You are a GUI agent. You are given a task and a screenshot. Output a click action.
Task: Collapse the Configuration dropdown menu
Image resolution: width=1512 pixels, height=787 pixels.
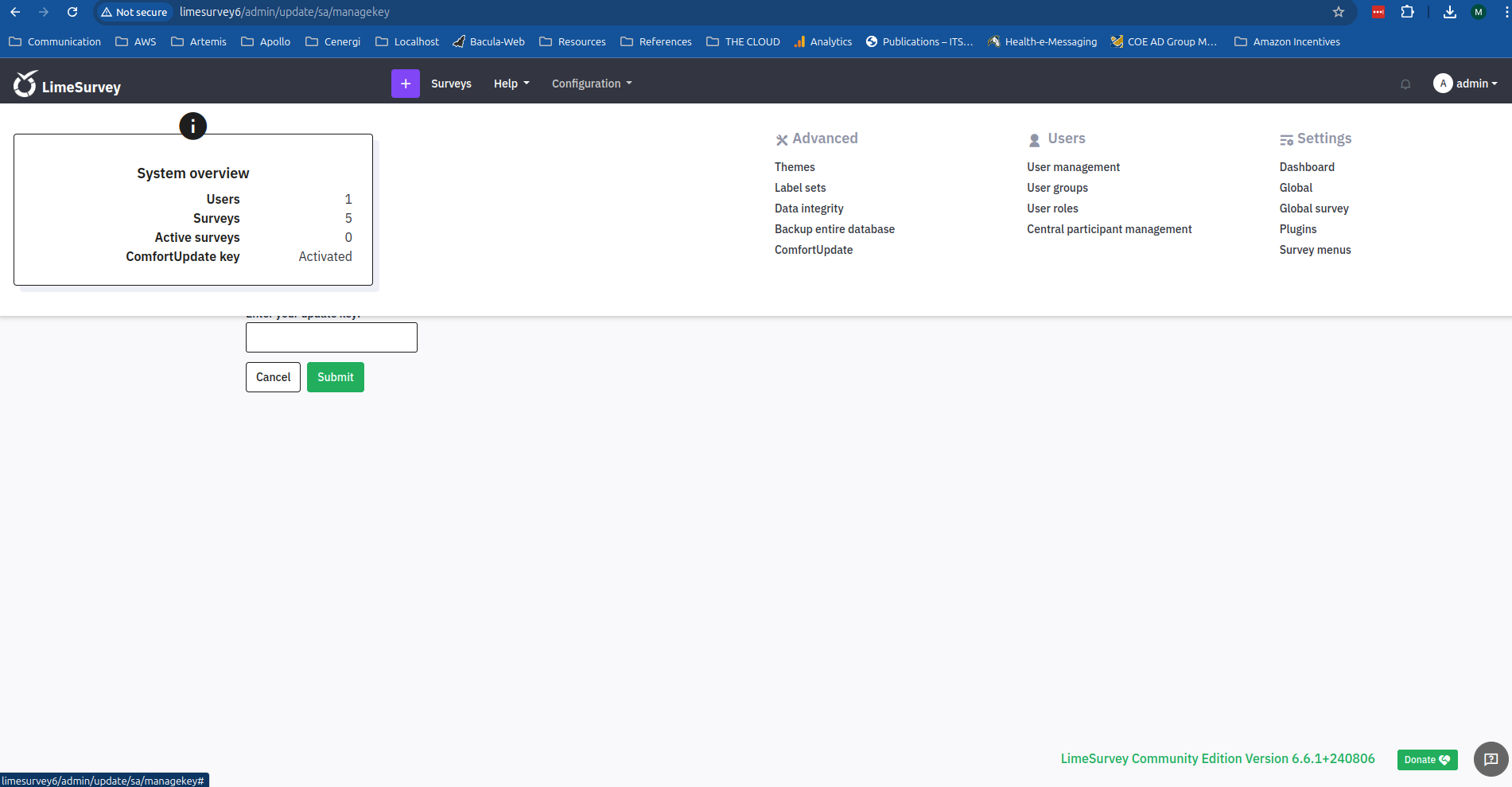591,84
